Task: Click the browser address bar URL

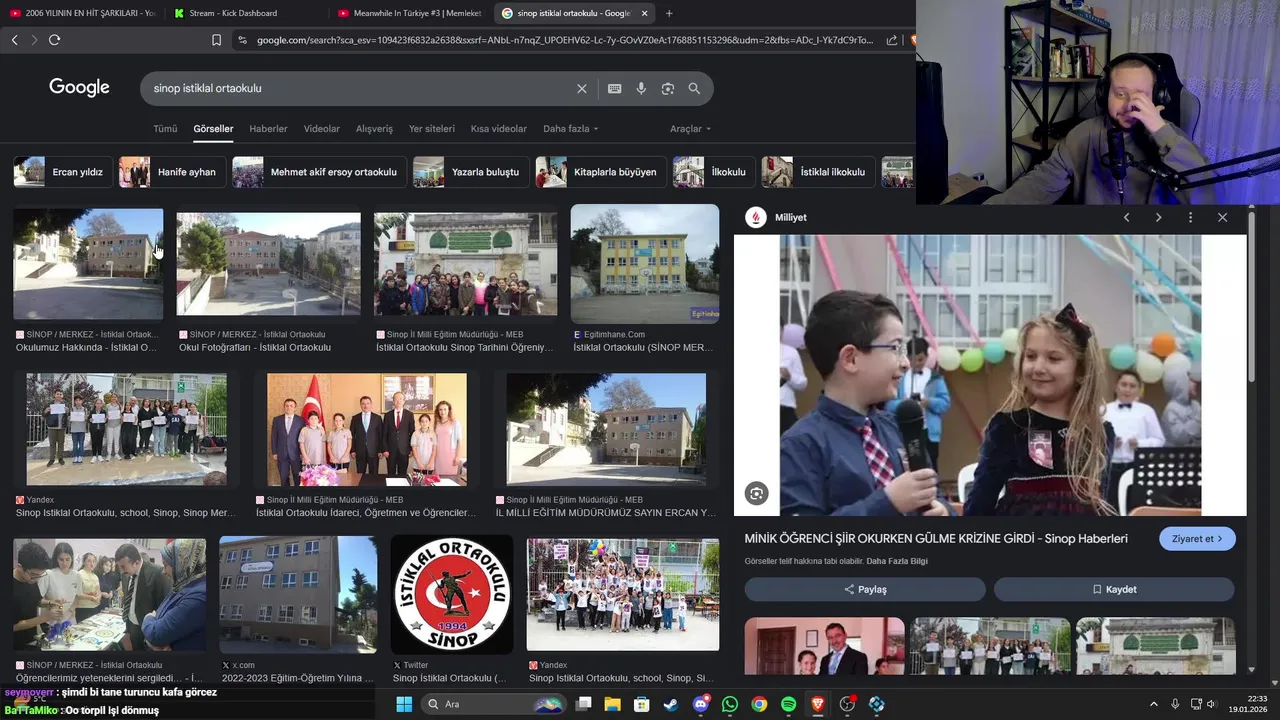Action: coord(565,40)
